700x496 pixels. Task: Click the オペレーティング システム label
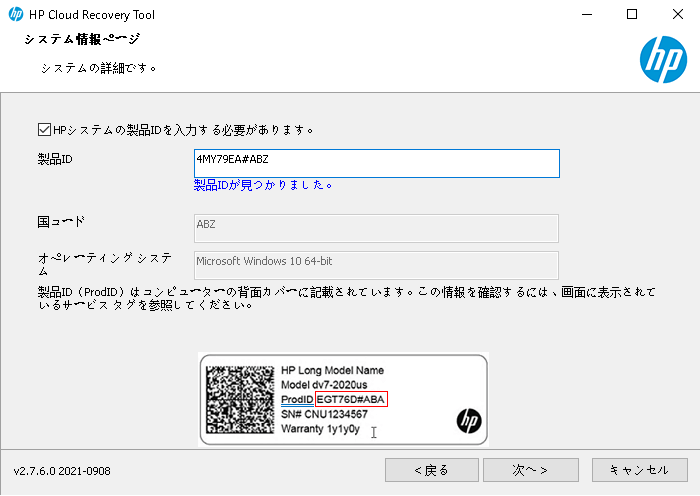pyautogui.click(x=105, y=264)
